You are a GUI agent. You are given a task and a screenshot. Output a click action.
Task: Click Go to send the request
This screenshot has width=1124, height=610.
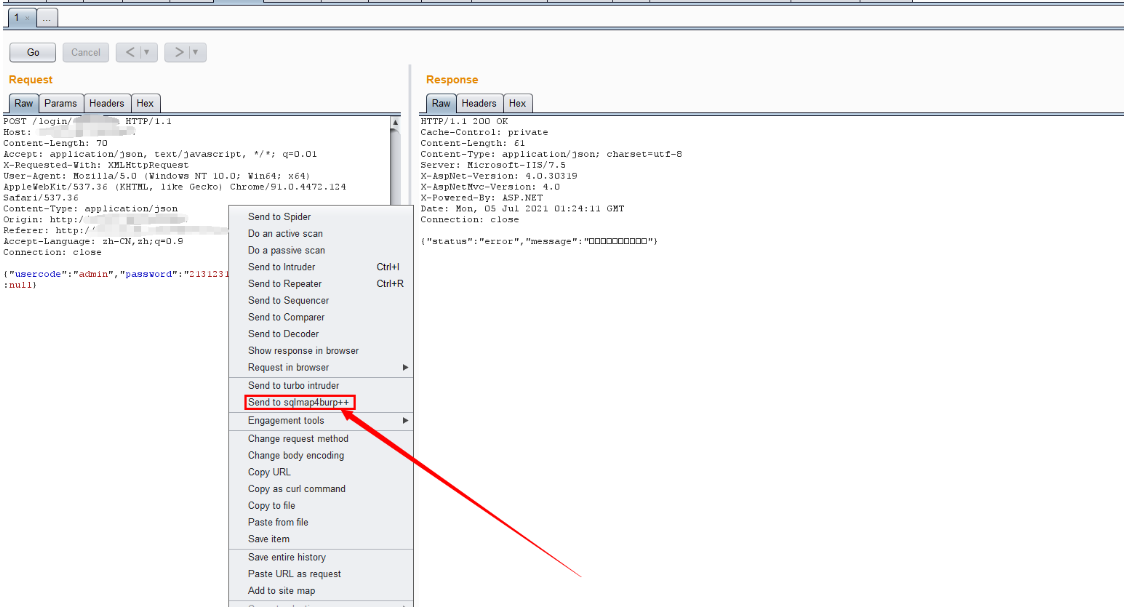33,52
